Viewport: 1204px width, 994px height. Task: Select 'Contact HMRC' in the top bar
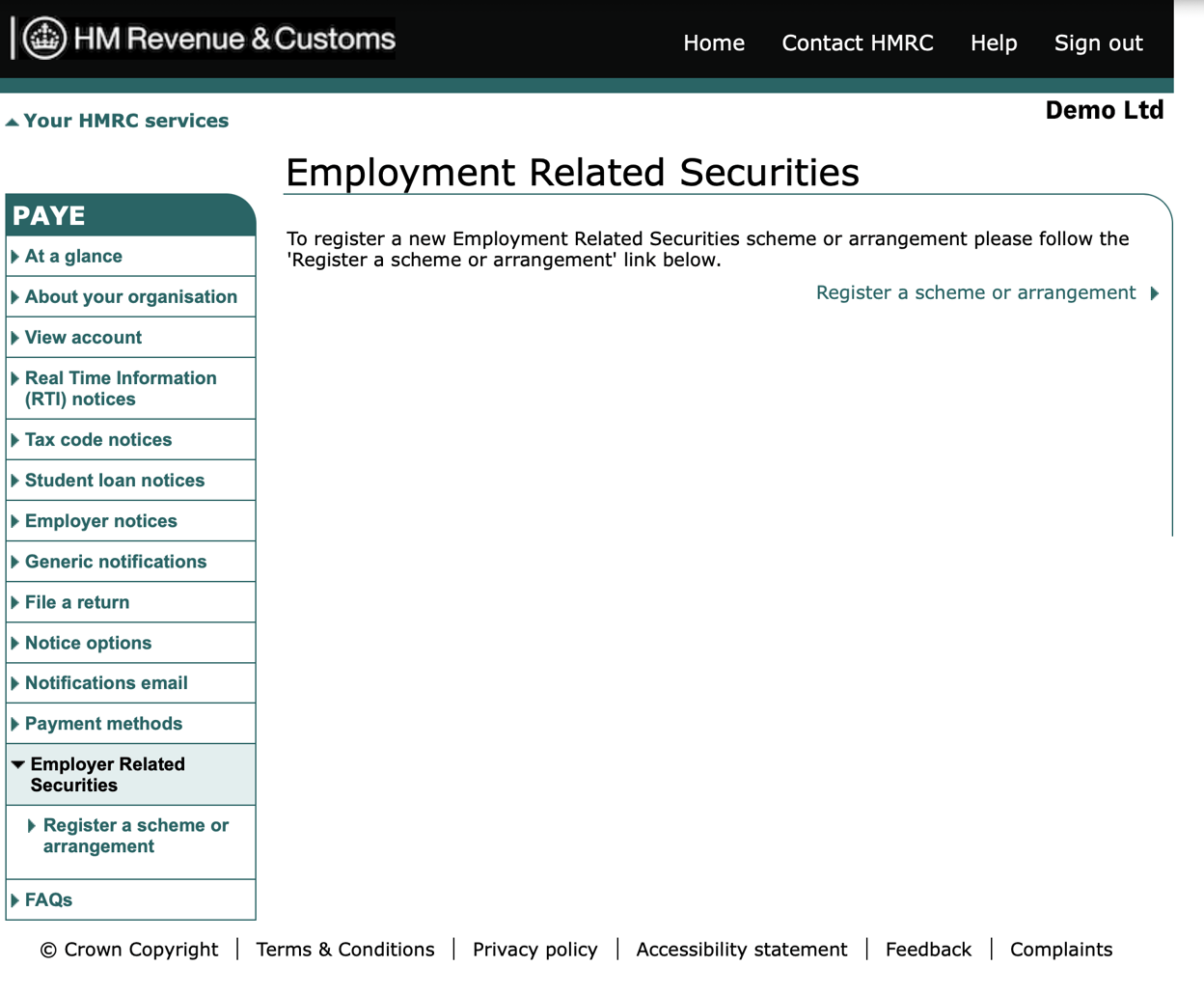point(857,42)
